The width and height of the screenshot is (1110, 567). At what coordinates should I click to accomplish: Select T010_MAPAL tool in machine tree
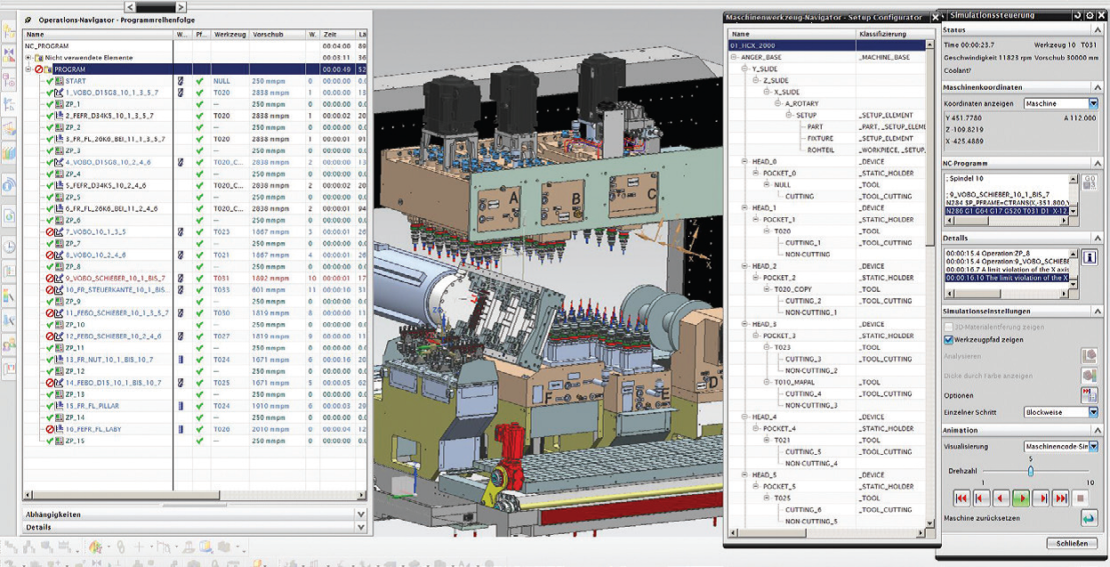(791, 382)
